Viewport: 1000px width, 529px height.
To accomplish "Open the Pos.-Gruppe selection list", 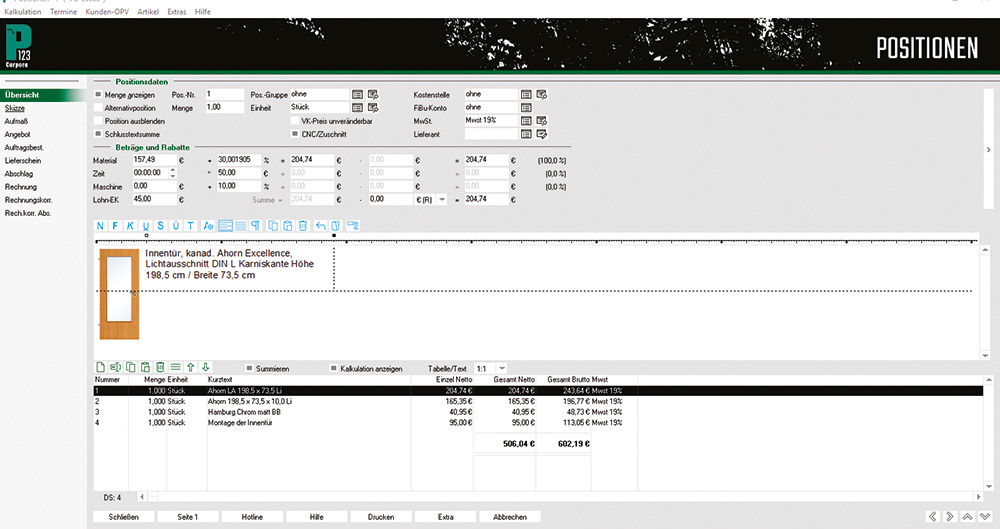I will pyautogui.click(x=357, y=94).
